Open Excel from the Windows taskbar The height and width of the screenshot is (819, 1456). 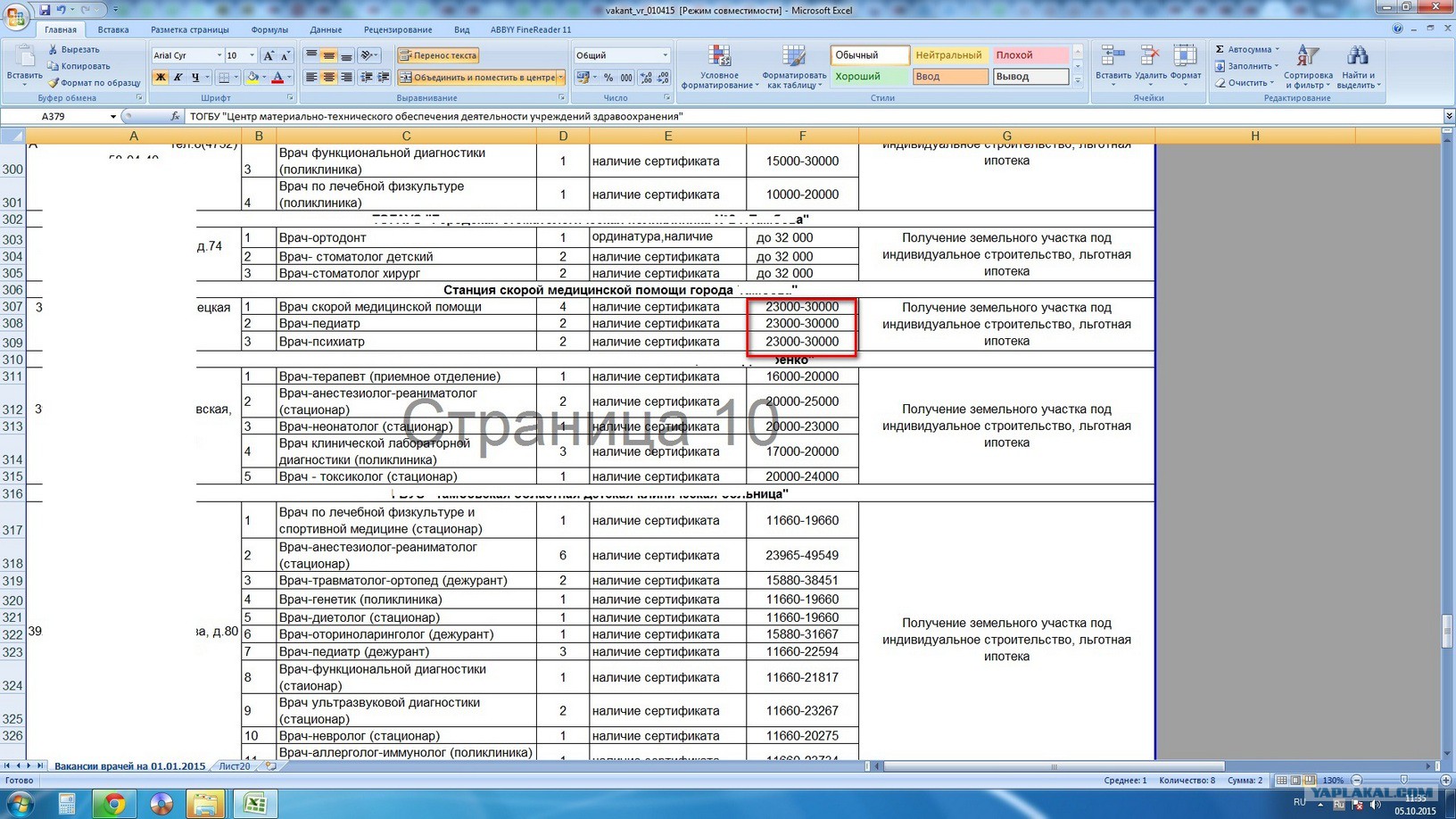(x=255, y=804)
